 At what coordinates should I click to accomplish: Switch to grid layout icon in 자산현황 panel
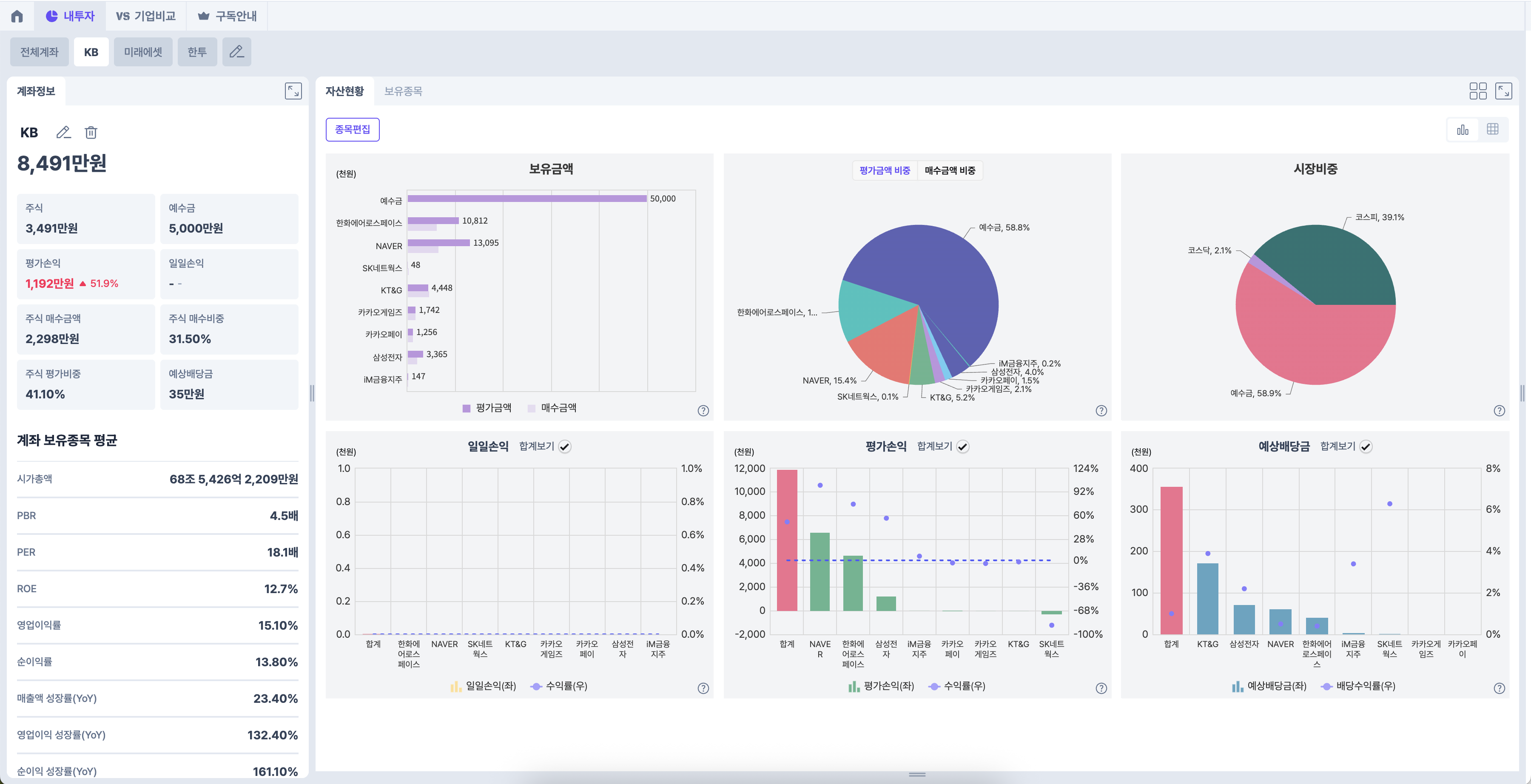(x=1477, y=91)
